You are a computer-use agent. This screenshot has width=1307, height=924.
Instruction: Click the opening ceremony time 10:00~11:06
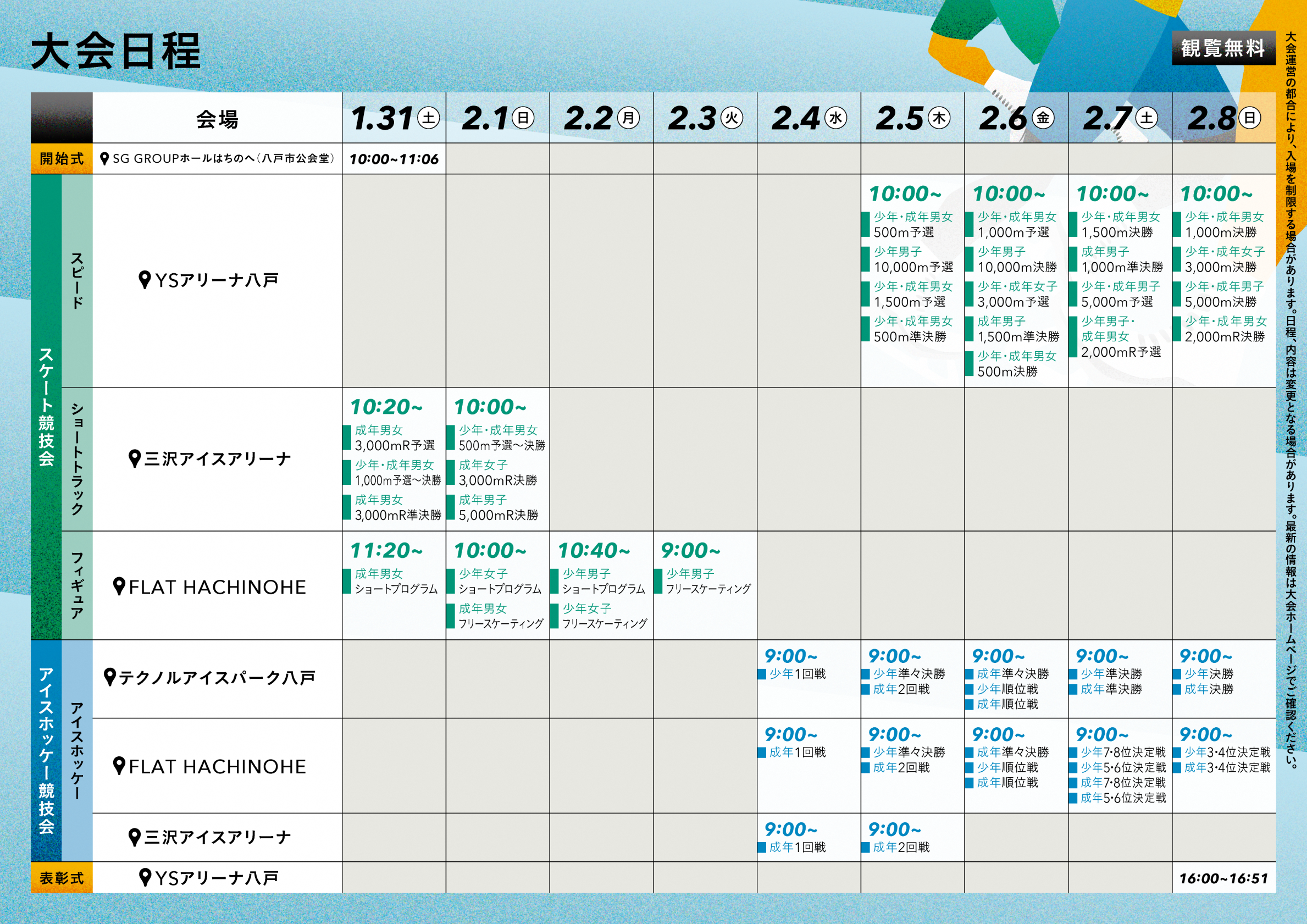[394, 159]
